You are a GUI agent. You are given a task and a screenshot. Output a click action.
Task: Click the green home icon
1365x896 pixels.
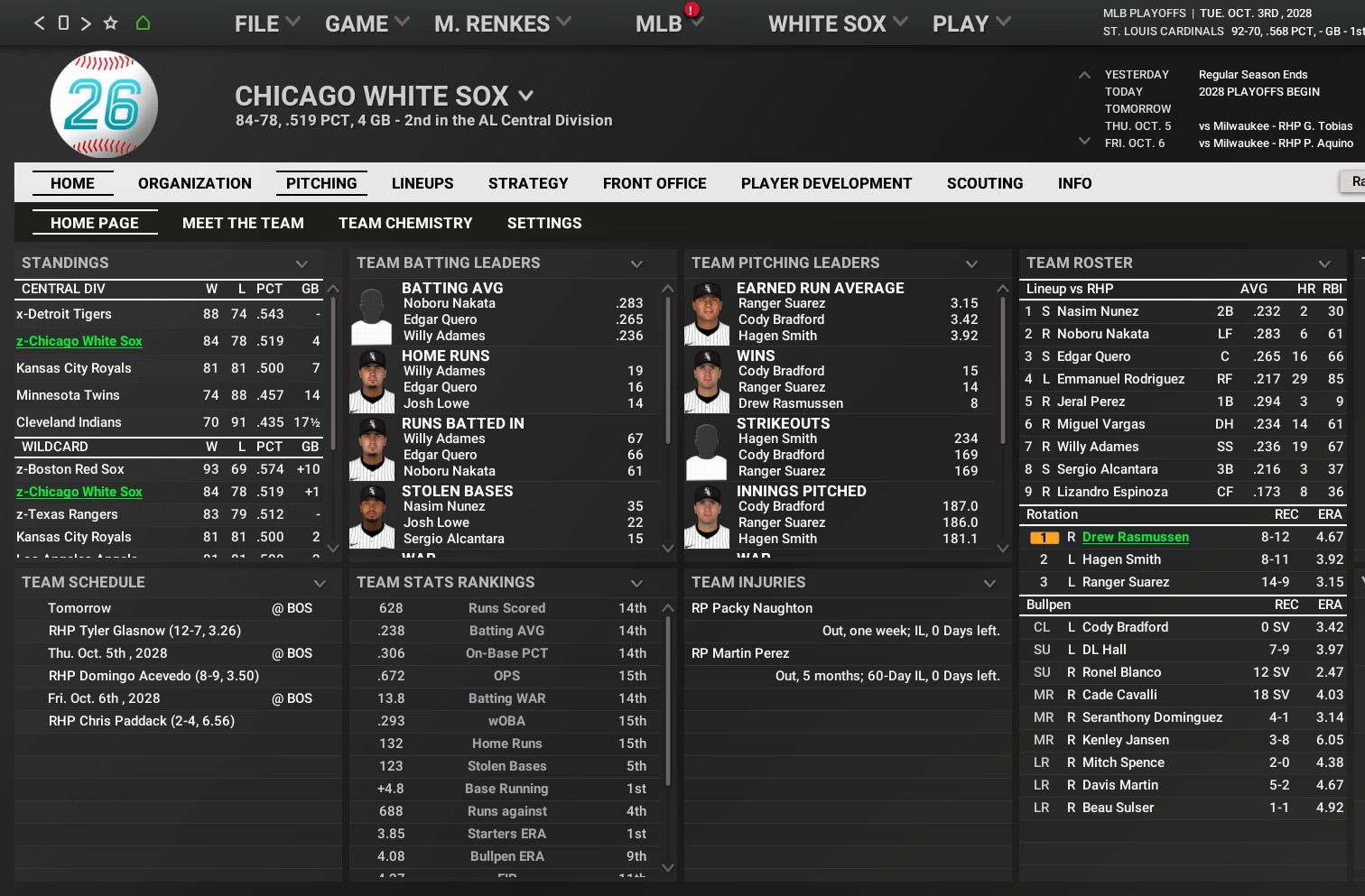[x=143, y=23]
